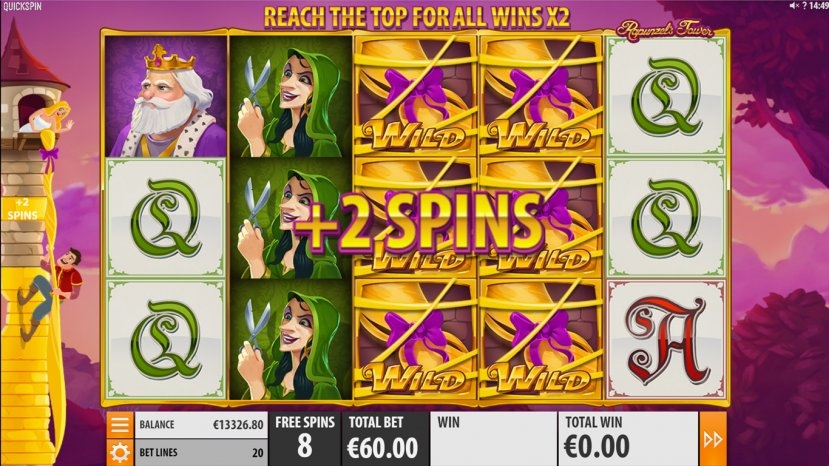Open the help question mark icon
Viewport: 829px width, 466px height.
click(x=804, y=5)
